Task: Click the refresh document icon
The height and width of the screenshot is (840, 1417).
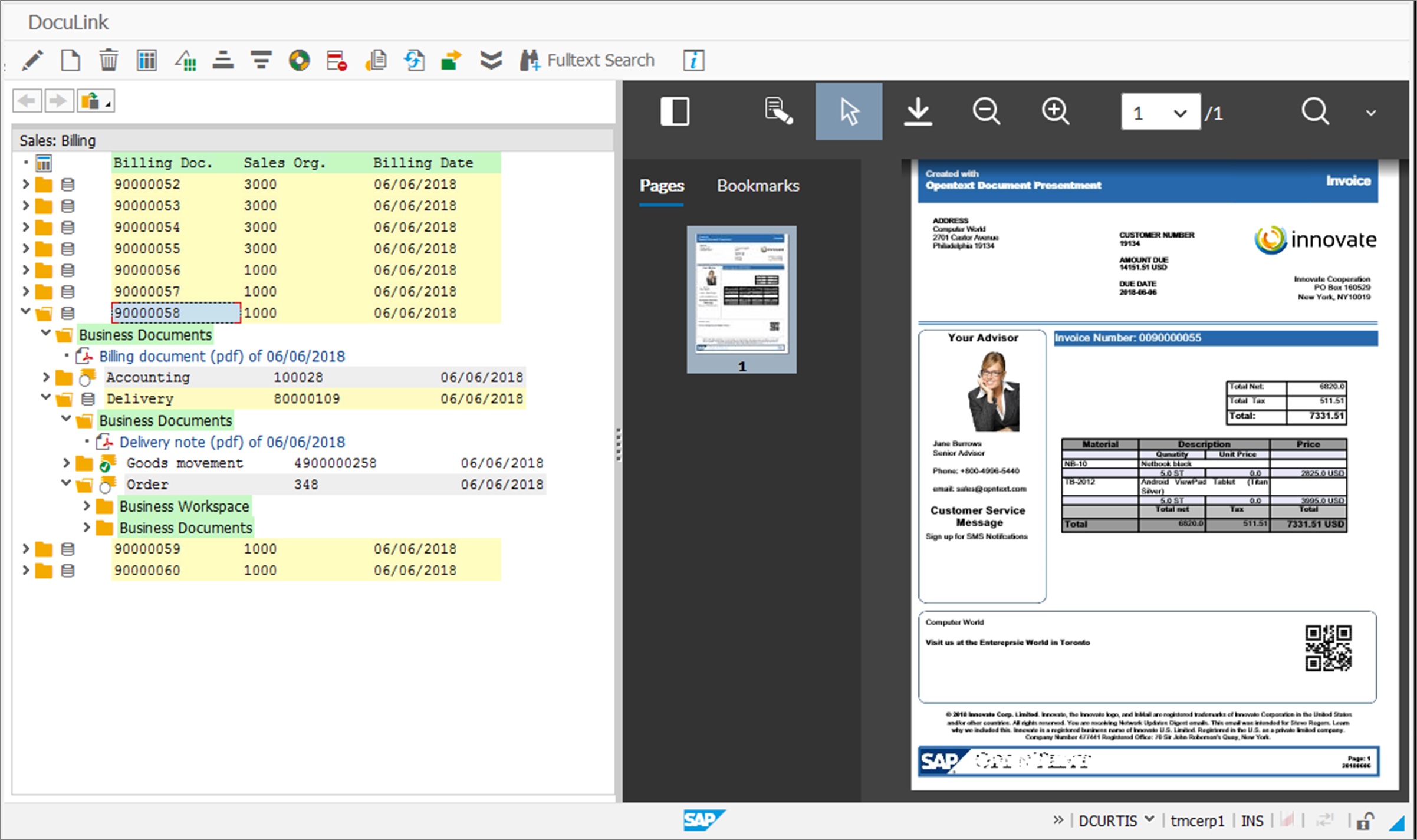Action: (414, 60)
